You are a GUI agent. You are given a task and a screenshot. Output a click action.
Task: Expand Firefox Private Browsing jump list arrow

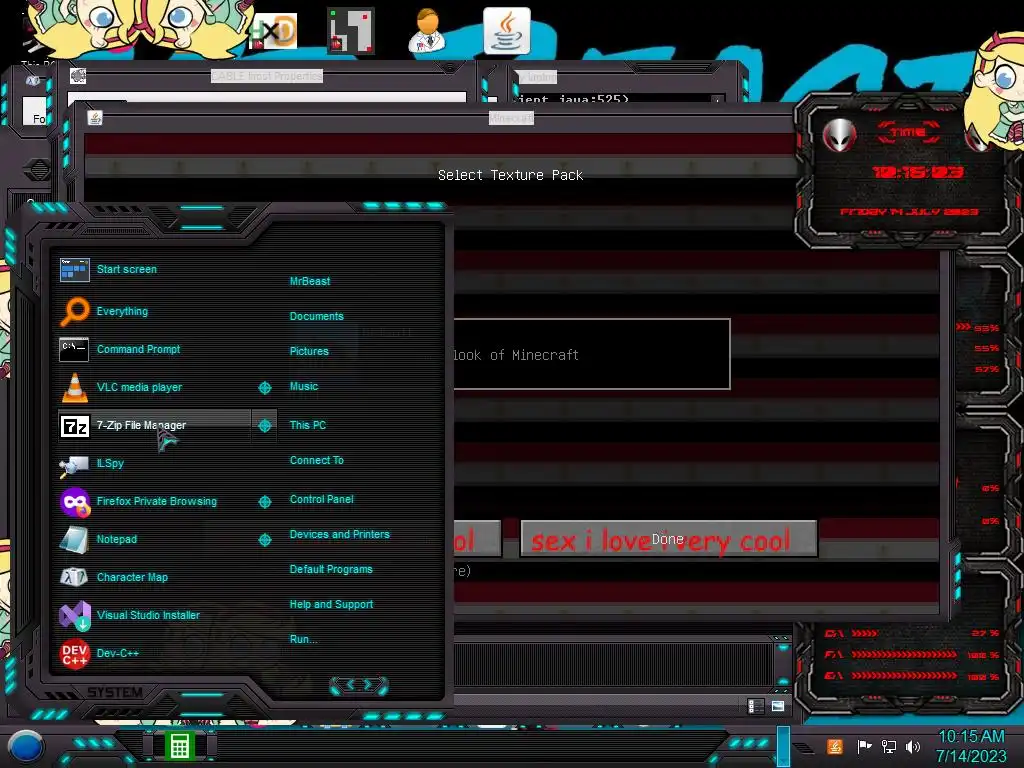point(264,502)
